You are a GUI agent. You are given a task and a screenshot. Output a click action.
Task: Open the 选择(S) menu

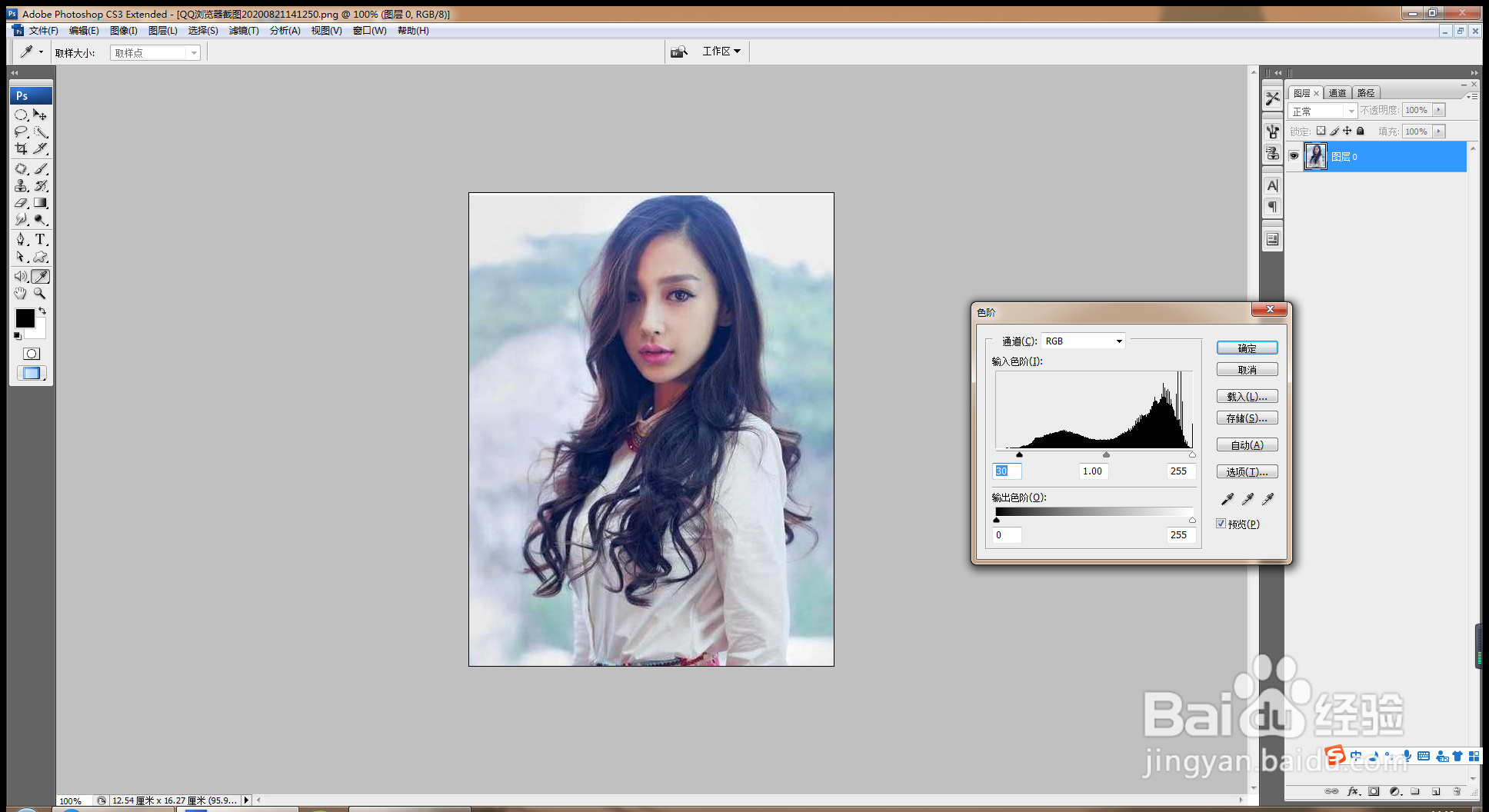(203, 31)
